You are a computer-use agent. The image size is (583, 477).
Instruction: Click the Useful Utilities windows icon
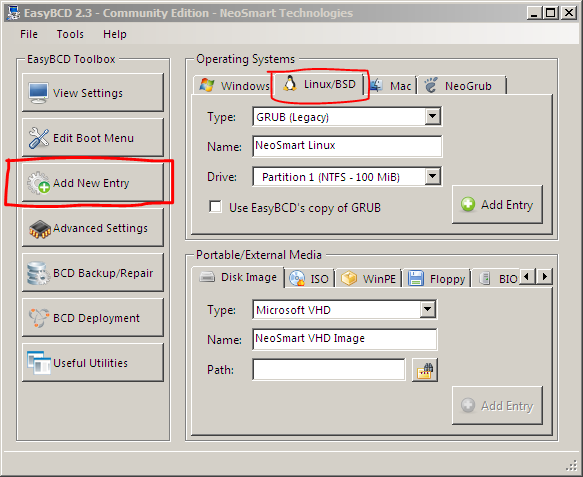pos(39,363)
